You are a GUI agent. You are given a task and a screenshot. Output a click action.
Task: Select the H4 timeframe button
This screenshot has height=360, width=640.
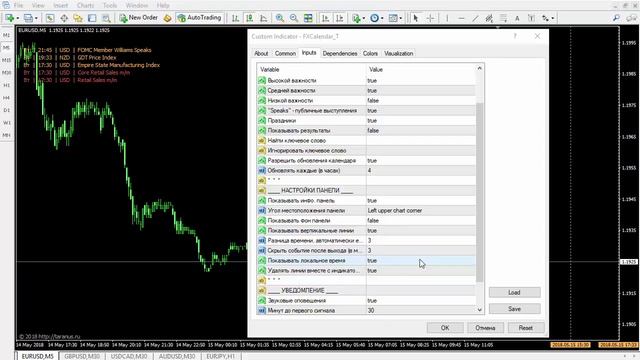[x=7, y=98]
